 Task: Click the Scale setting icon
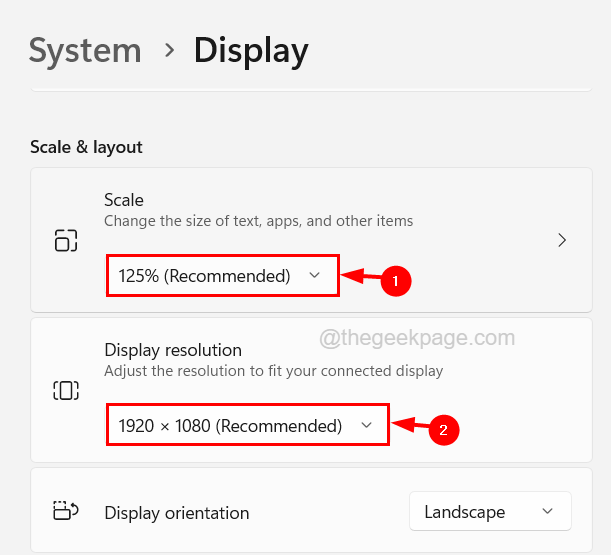(66, 240)
